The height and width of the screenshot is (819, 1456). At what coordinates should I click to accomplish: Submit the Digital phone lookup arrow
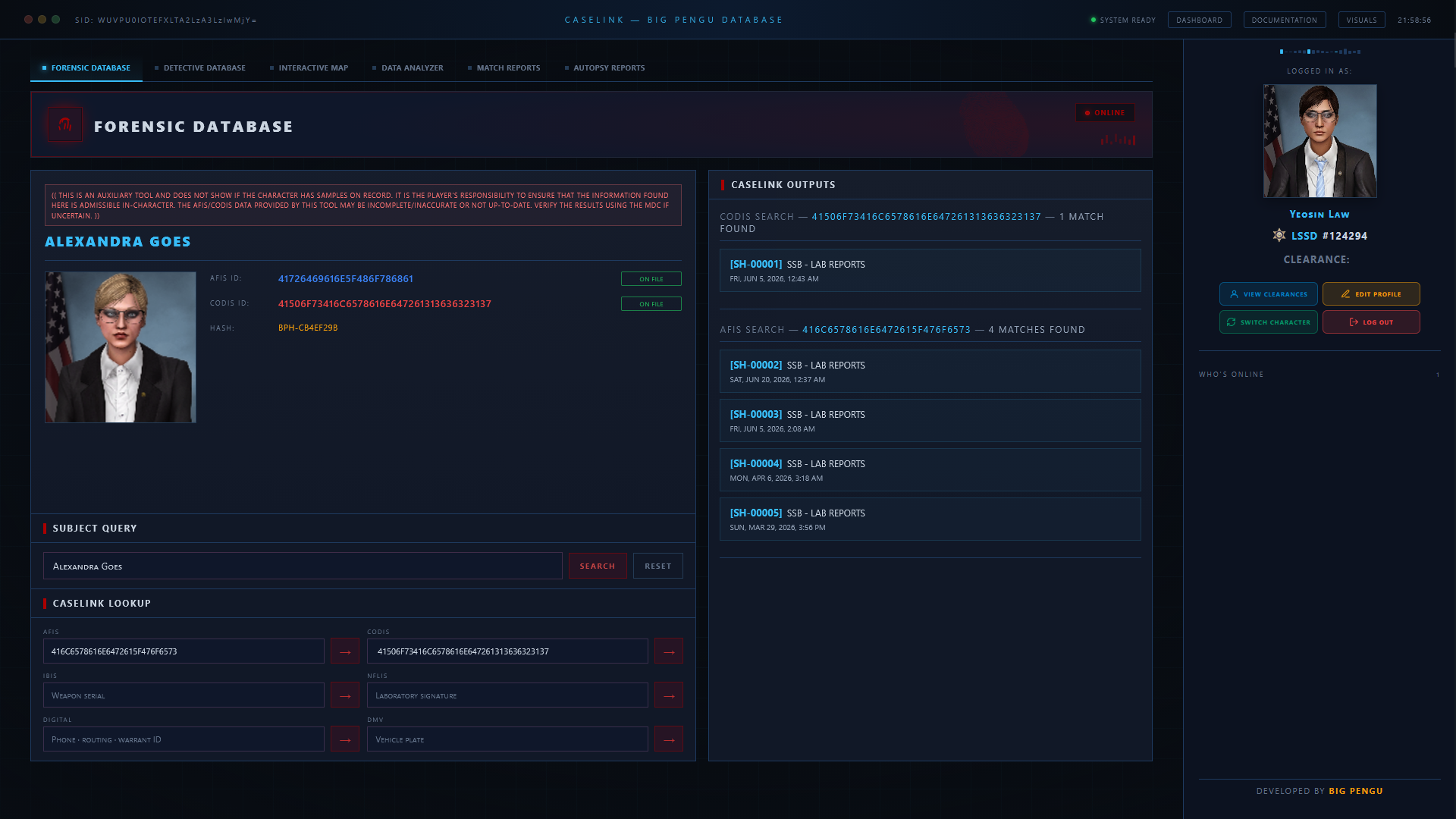coord(345,739)
